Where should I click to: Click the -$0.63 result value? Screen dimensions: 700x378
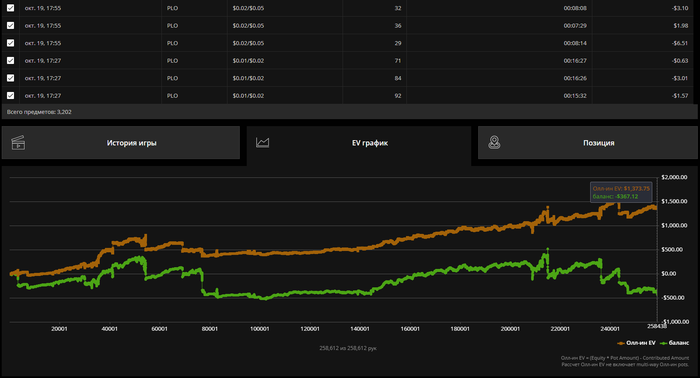[x=680, y=60]
